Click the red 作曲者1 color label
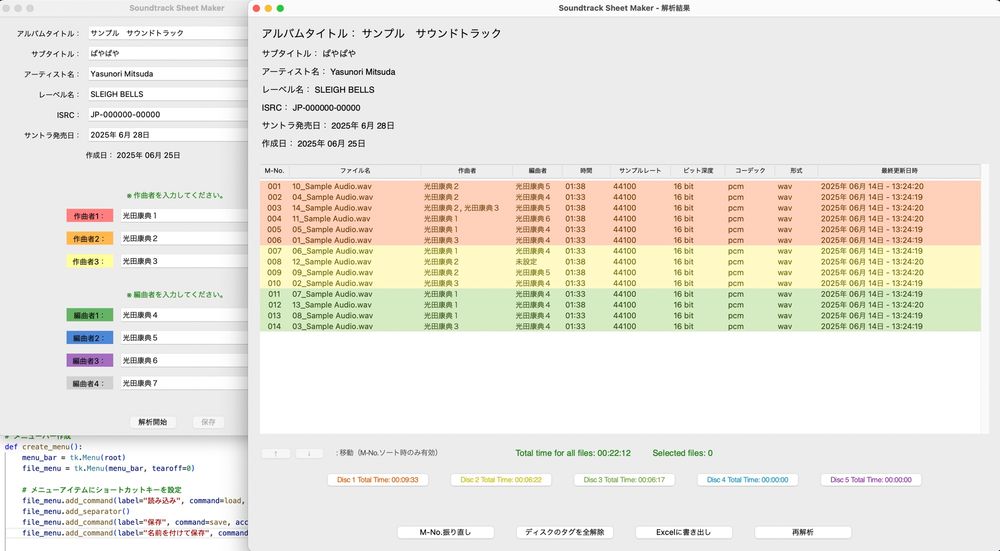 [89, 216]
